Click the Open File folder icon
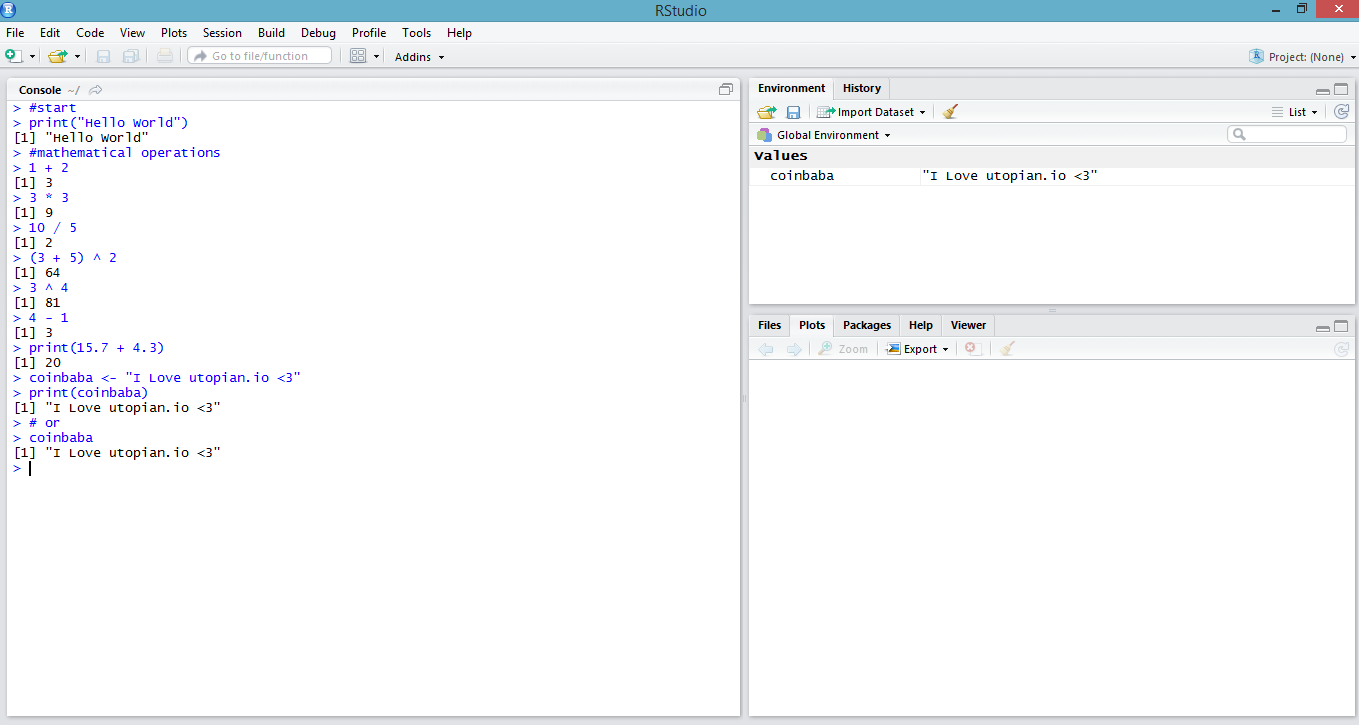This screenshot has height=725, width=1359. point(57,56)
